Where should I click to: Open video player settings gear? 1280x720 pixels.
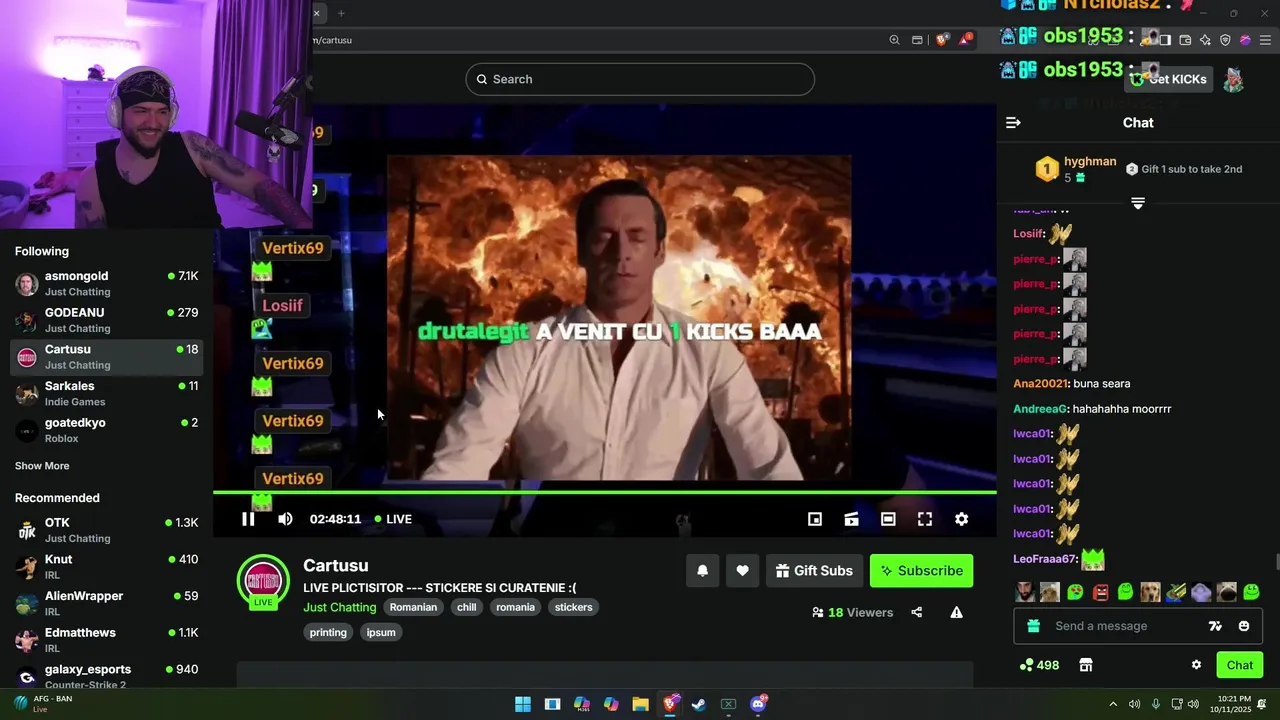coord(961,519)
